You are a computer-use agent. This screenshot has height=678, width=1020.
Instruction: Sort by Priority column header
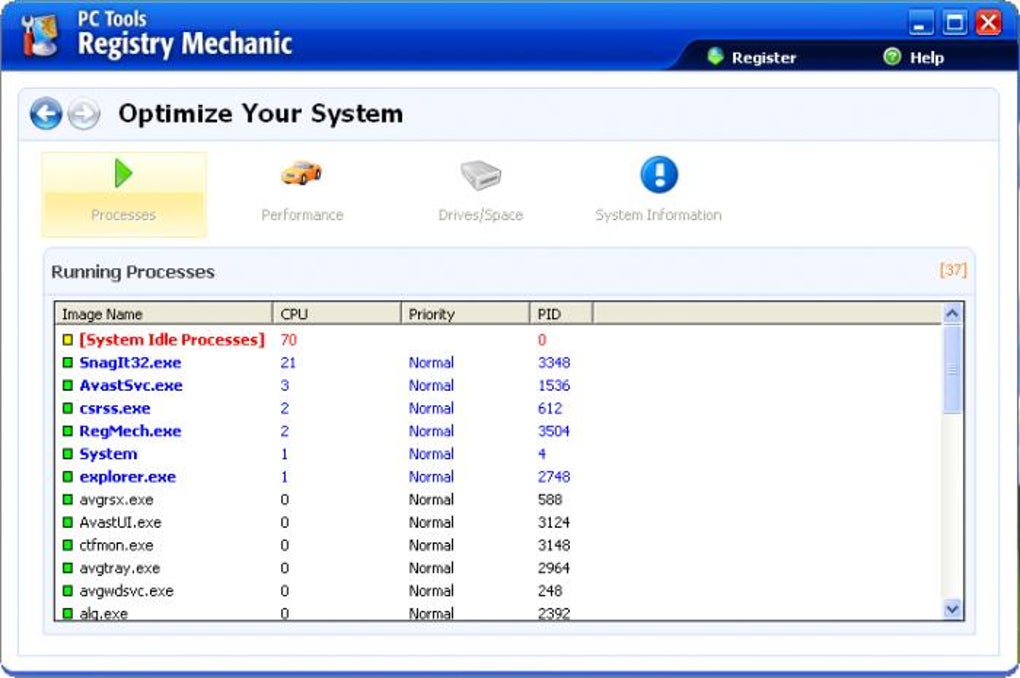(x=465, y=314)
